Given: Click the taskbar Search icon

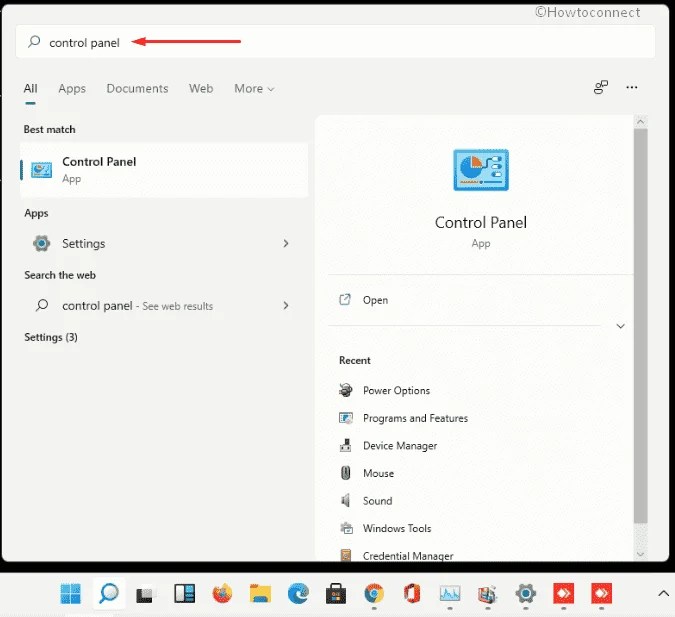Looking at the screenshot, I should (108, 594).
